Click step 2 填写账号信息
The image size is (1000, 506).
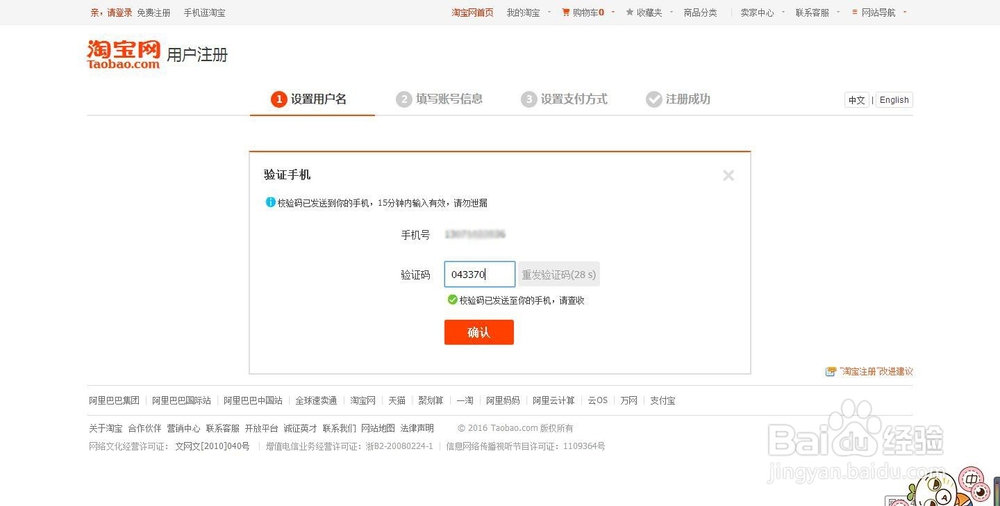click(439, 99)
